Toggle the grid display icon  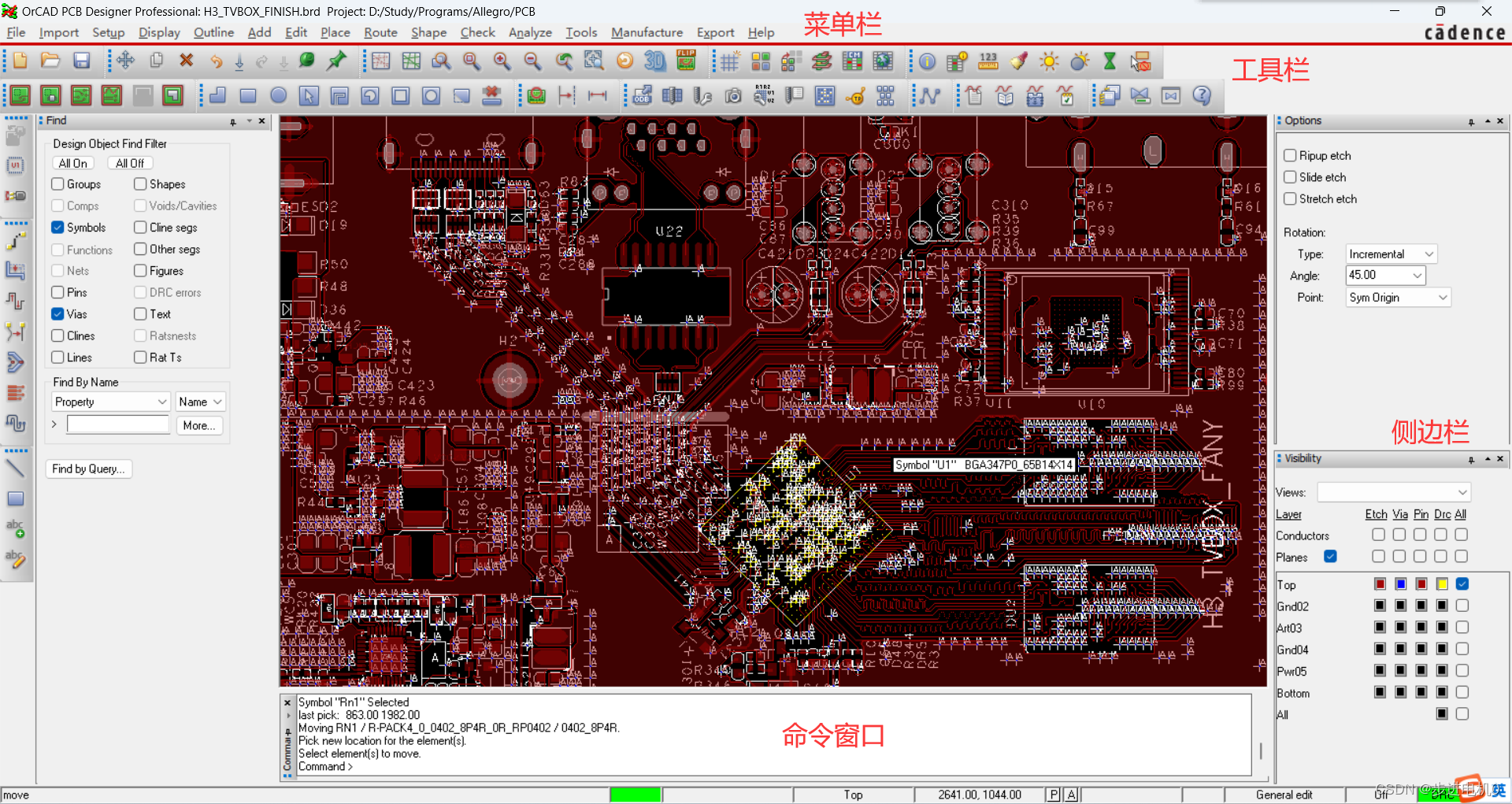click(x=730, y=61)
